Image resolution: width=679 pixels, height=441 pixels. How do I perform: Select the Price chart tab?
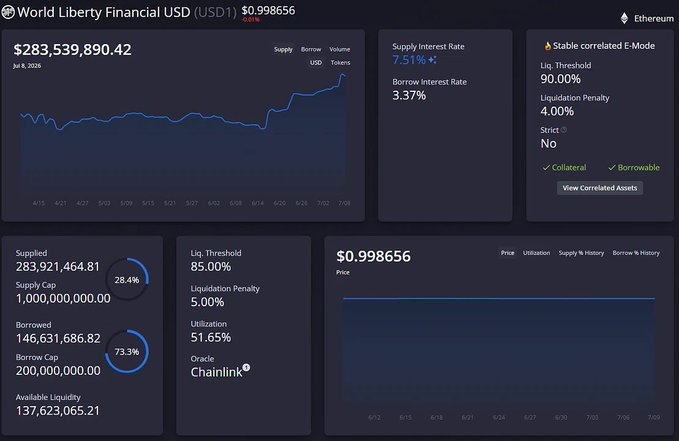coord(508,253)
